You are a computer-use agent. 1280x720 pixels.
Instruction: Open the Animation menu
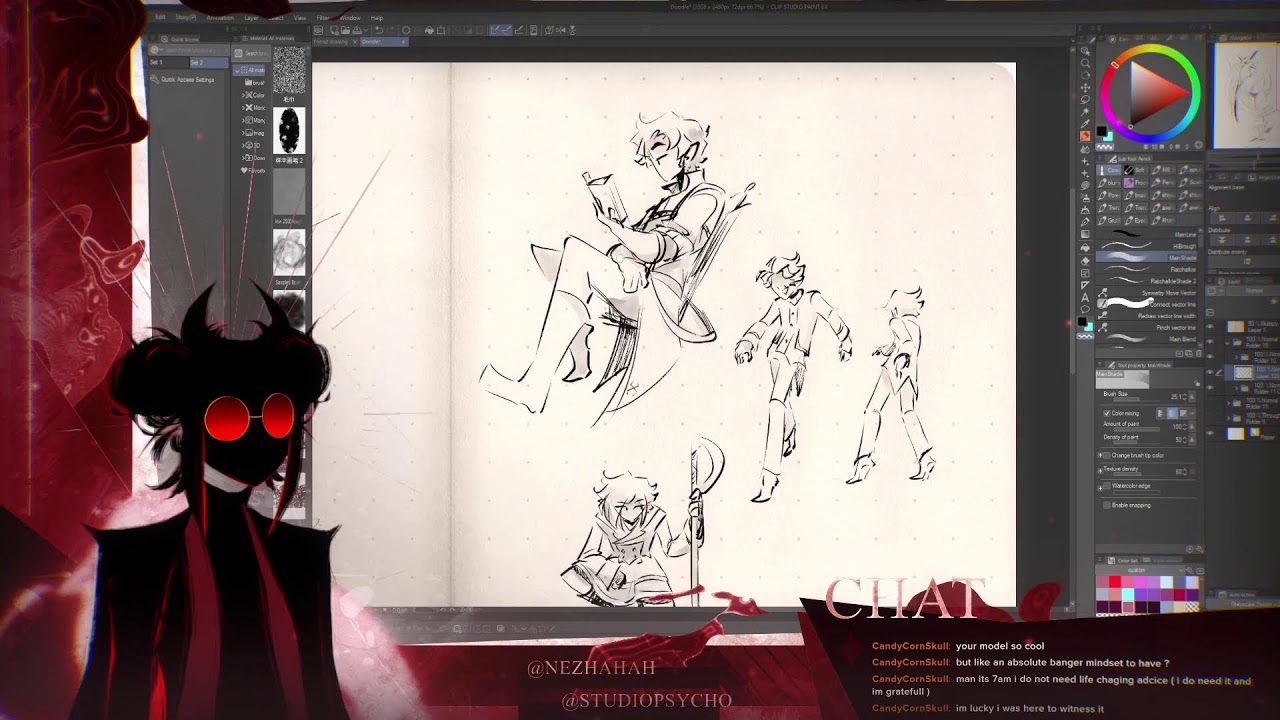click(220, 17)
